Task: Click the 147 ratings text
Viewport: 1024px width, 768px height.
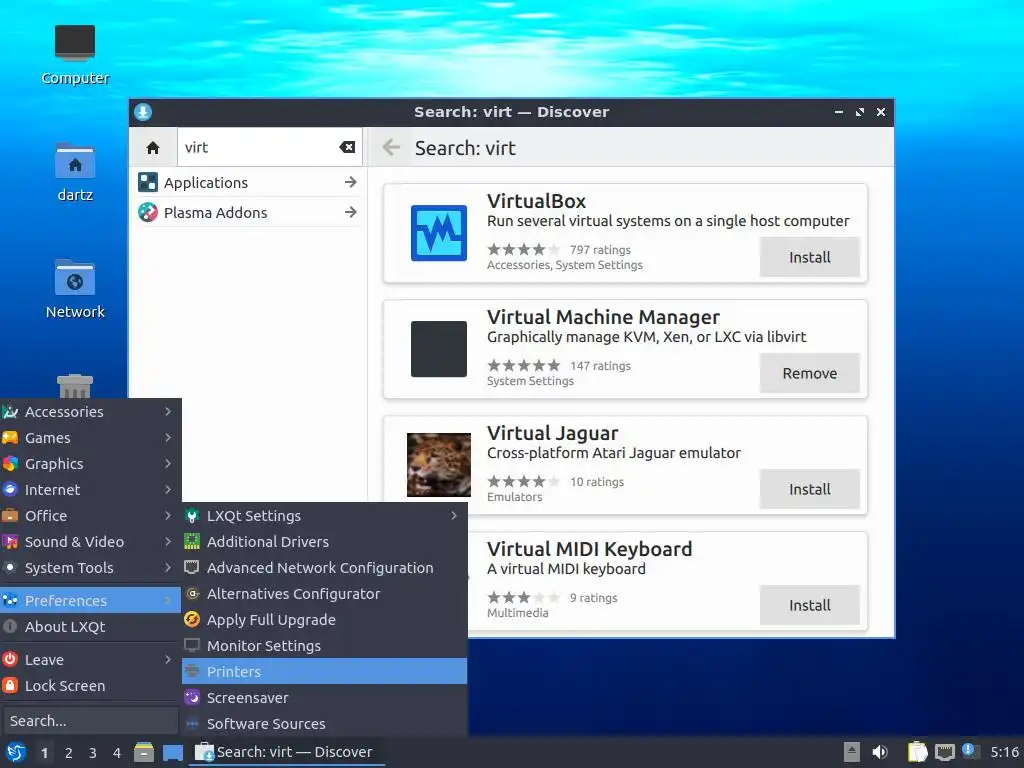Action: 600,366
